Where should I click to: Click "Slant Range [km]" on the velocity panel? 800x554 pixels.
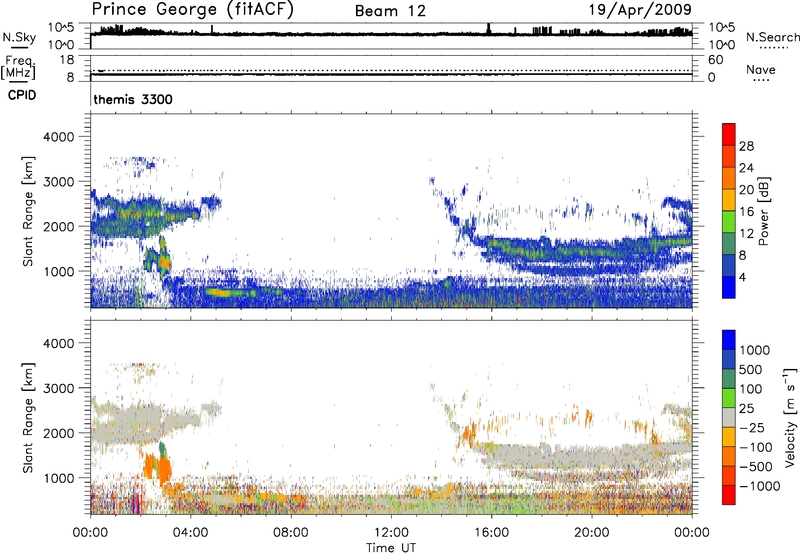click(29, 418)
